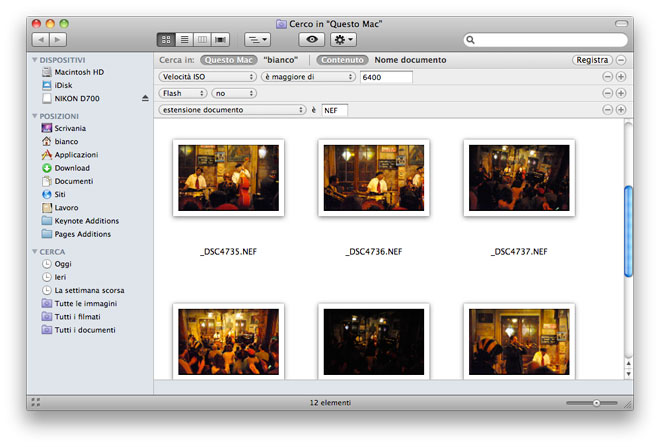660x447 pixels.
Task: Open iDisk in the sidebar
Action: 63,85
